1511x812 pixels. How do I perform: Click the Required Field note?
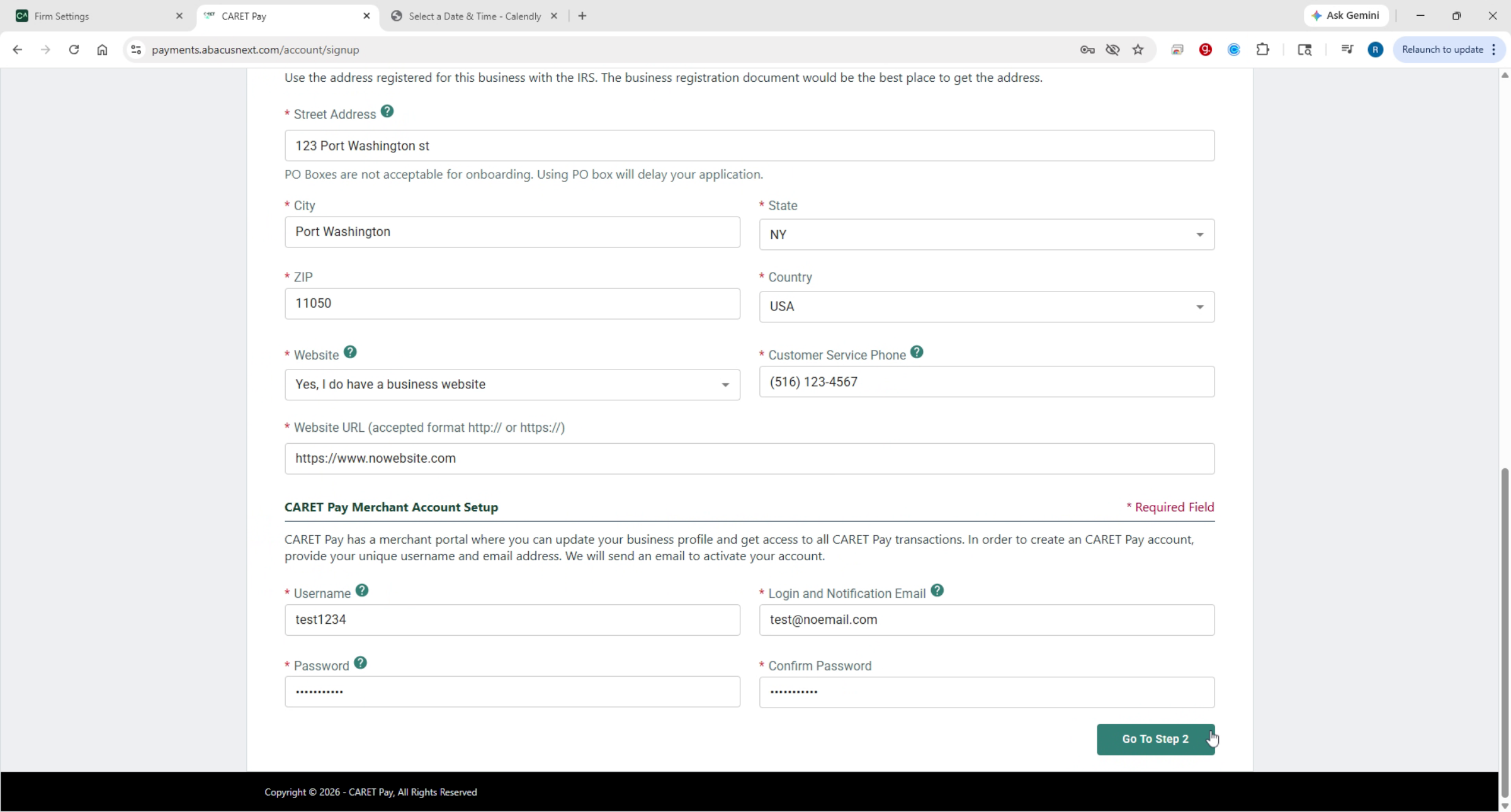[1170, 507]
